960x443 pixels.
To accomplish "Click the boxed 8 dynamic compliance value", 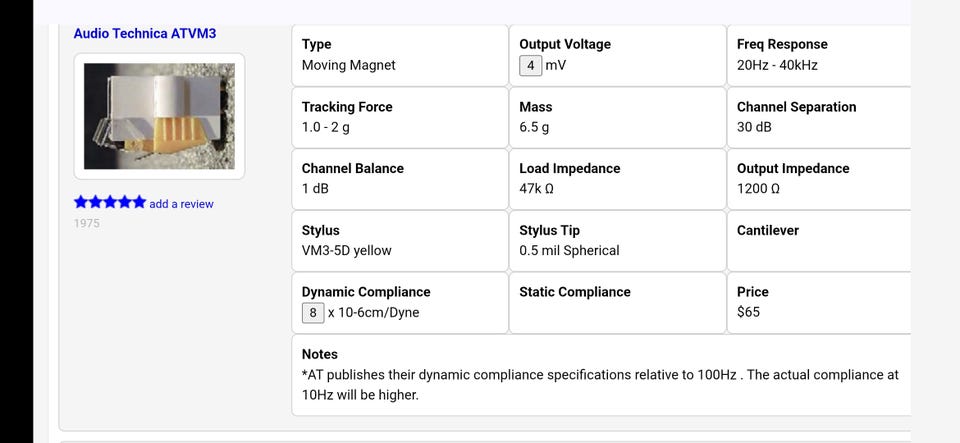I will click(313, 313).
